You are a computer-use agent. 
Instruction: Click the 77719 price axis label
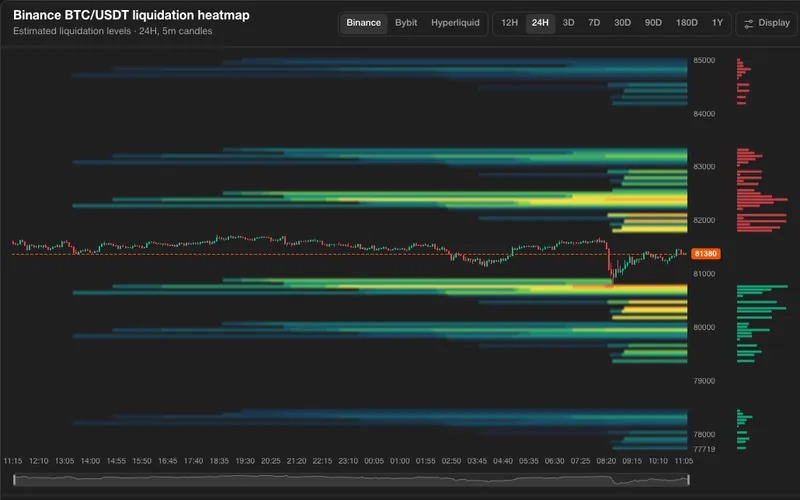(x=704, y=449)
